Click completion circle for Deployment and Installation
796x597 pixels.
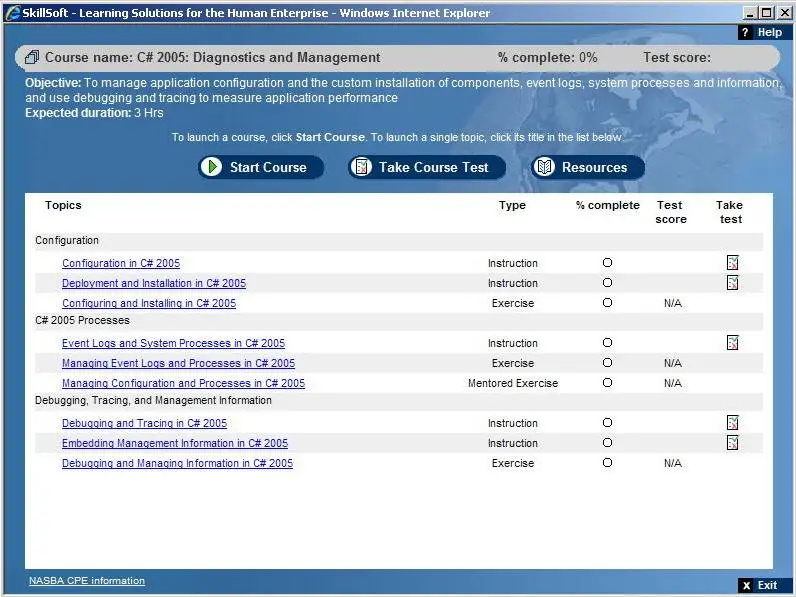point(607,282)
